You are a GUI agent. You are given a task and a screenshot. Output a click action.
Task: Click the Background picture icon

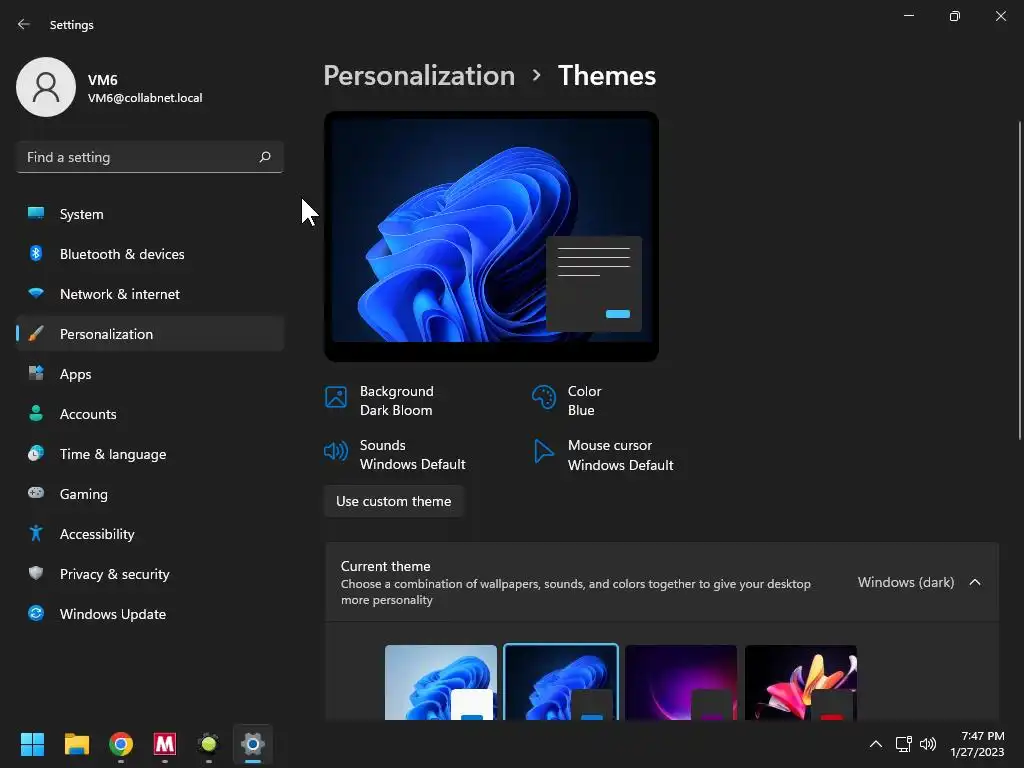336,396
